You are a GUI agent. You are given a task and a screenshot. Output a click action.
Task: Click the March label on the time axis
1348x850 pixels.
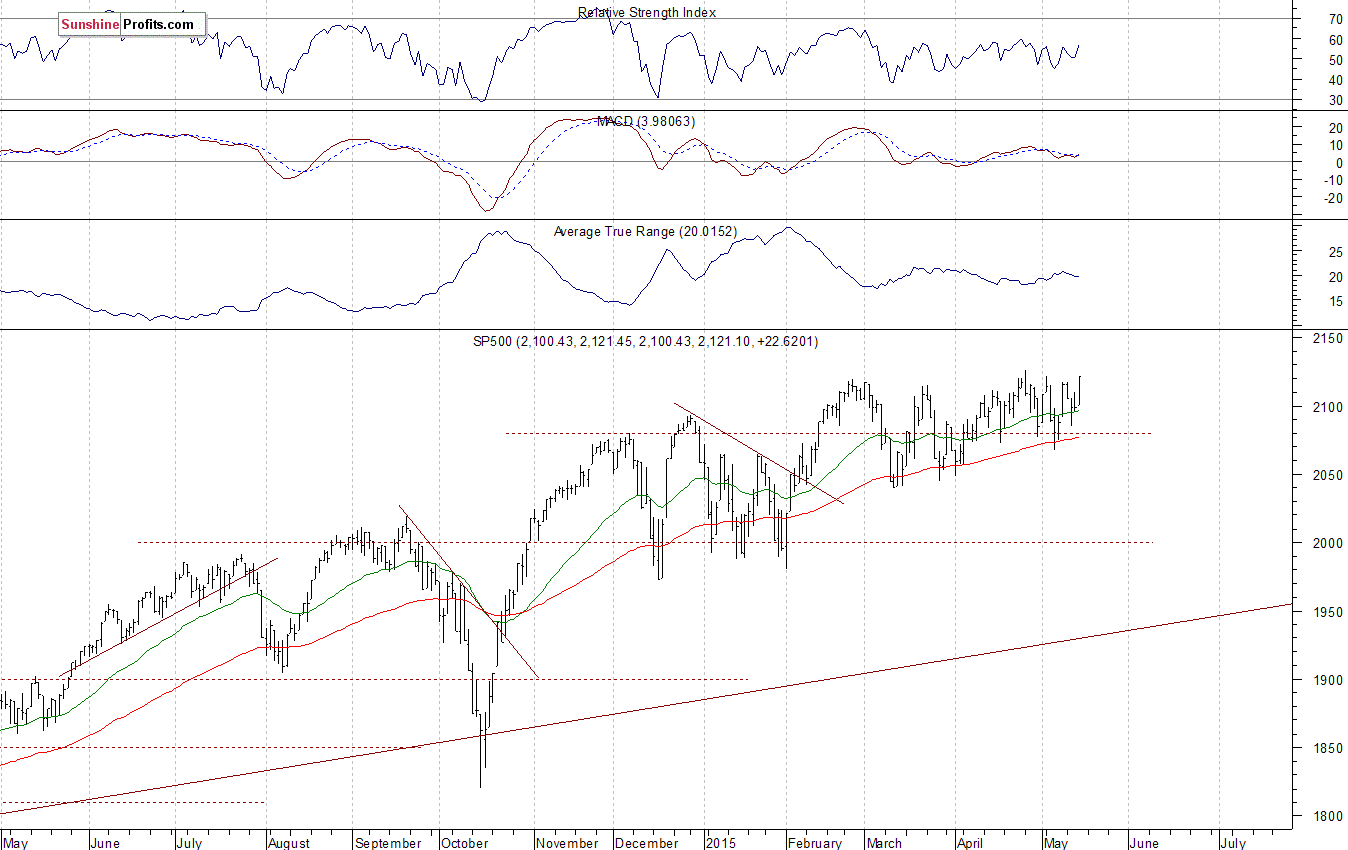pyautogui.click(x=885, y=843)
